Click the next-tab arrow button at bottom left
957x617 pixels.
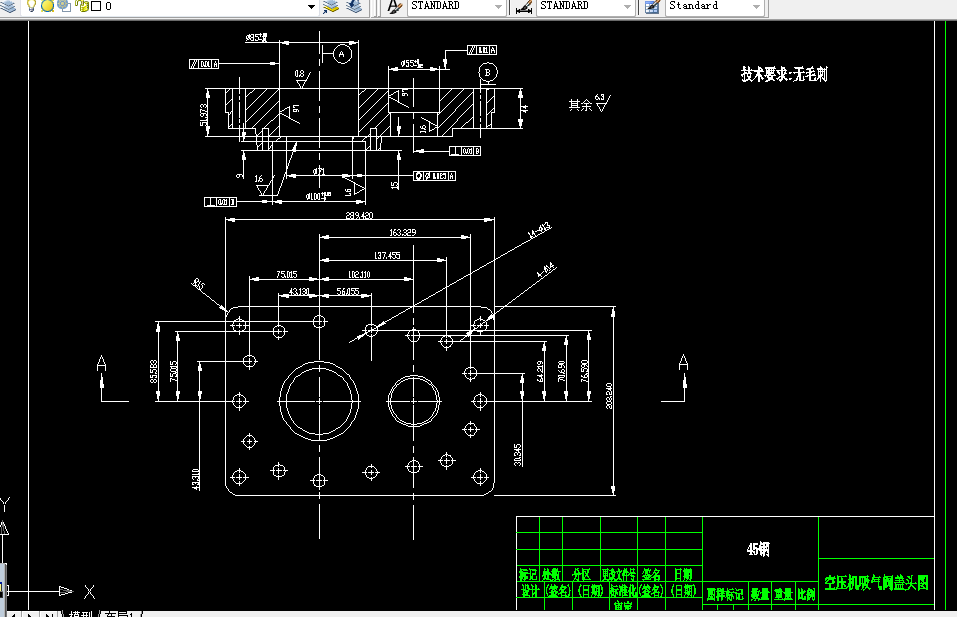tap(28, 611)
